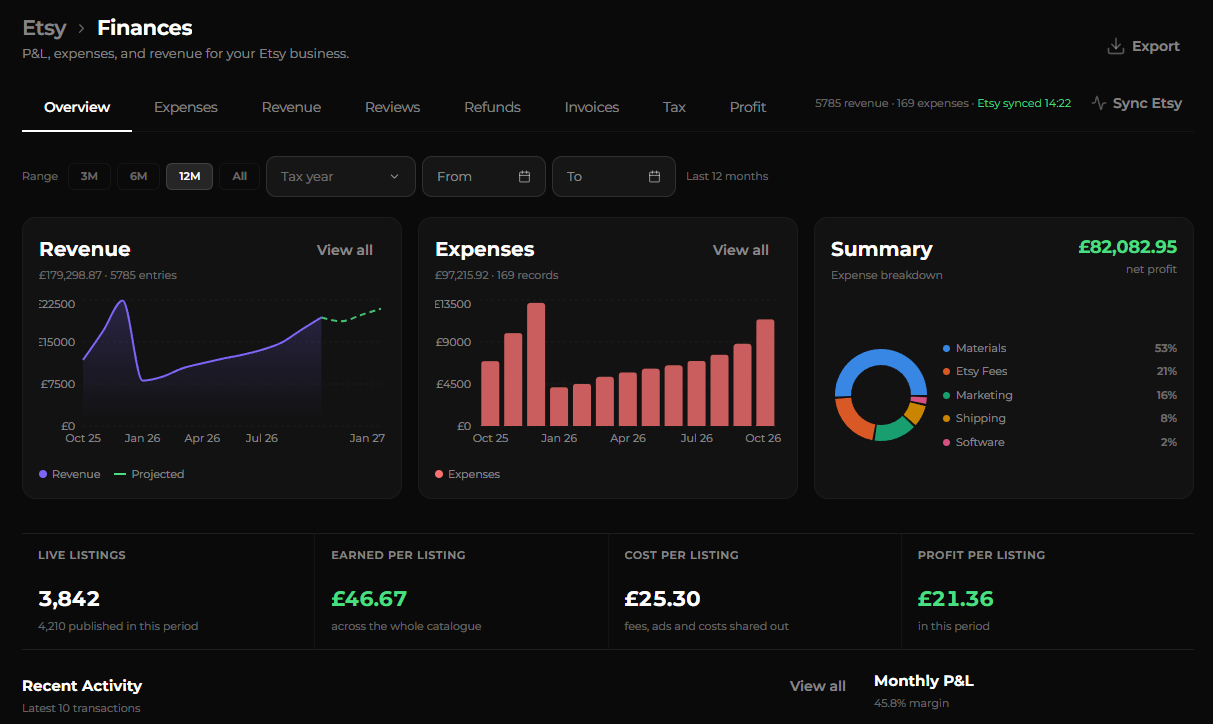This screenshot has height=724, width=1213.
Task: Click the £179,298.87 revenue total text
Action: pos(71,275)
